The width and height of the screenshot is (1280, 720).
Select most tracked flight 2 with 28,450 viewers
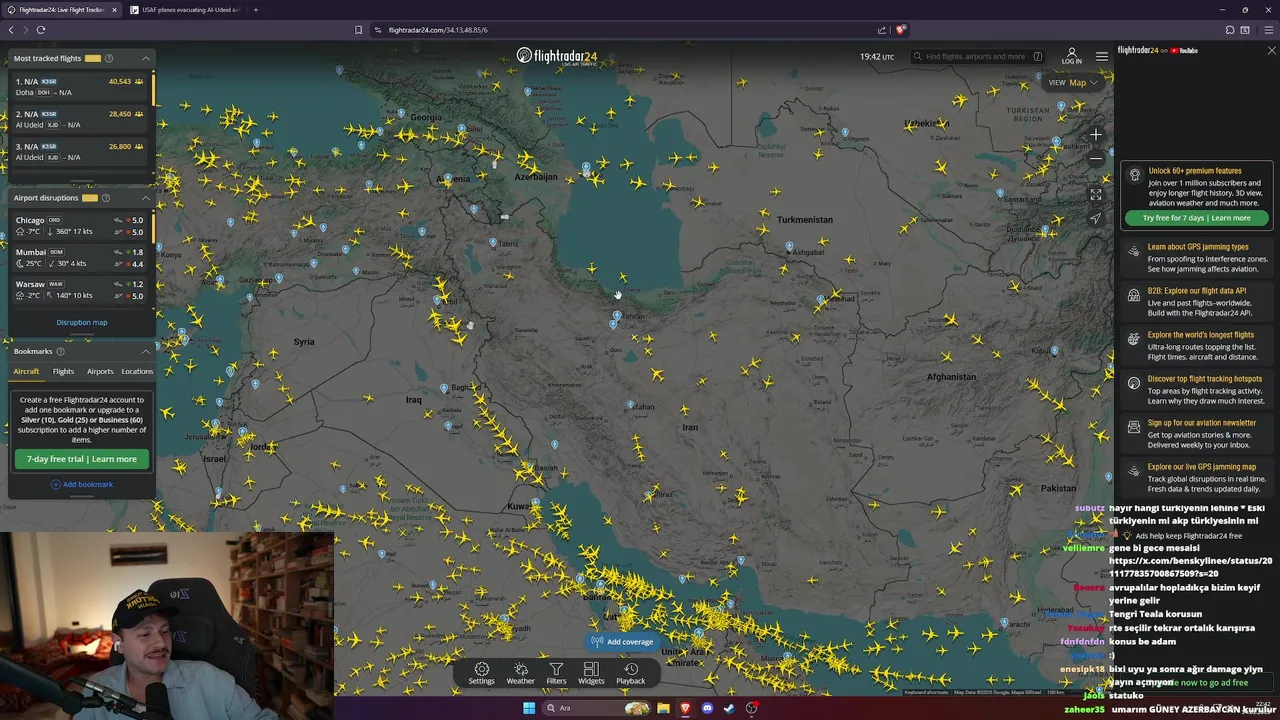coord(79,119)
